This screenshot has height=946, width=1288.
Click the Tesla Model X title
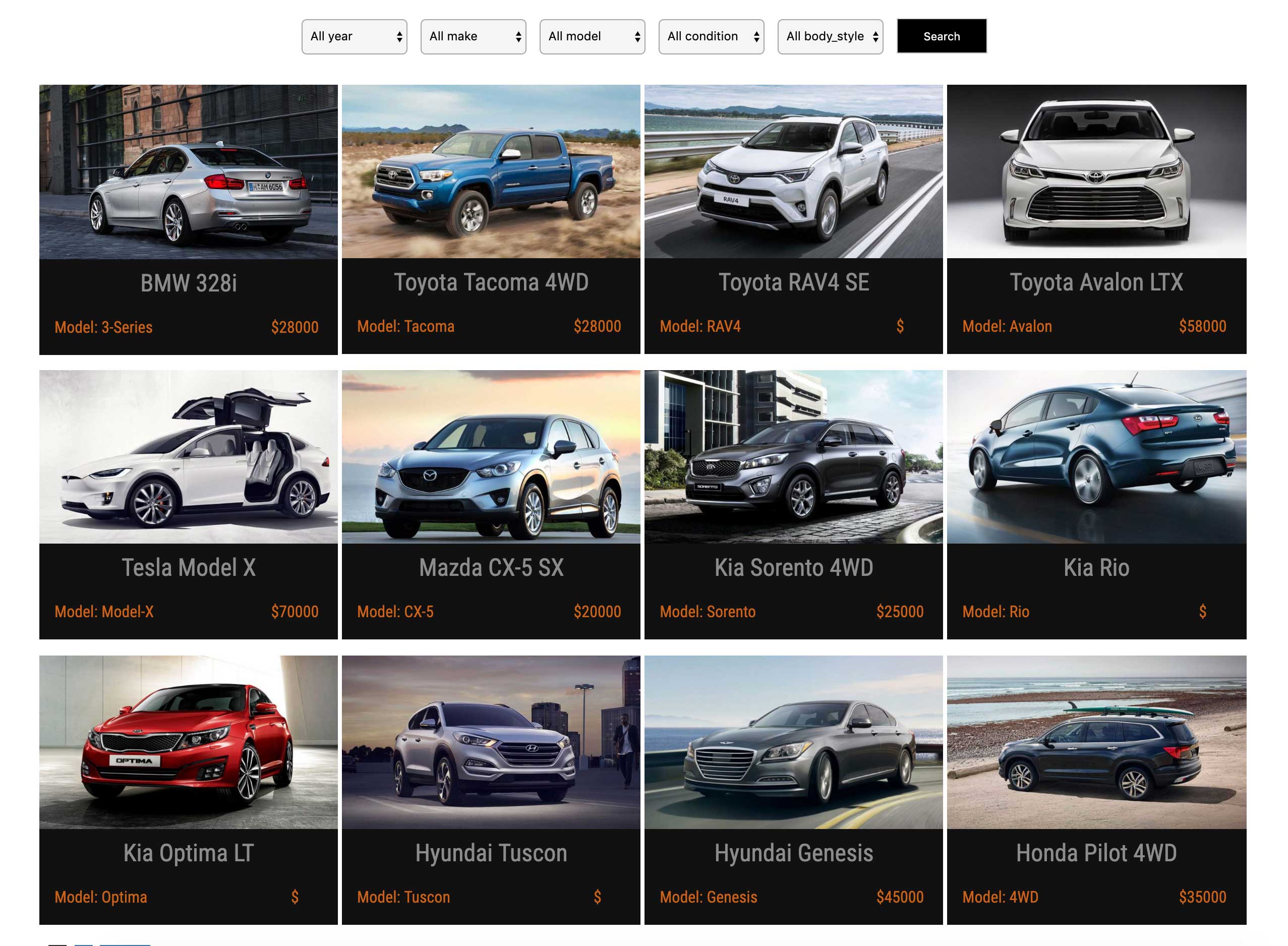pyautogui.click(x=189, y=567)
